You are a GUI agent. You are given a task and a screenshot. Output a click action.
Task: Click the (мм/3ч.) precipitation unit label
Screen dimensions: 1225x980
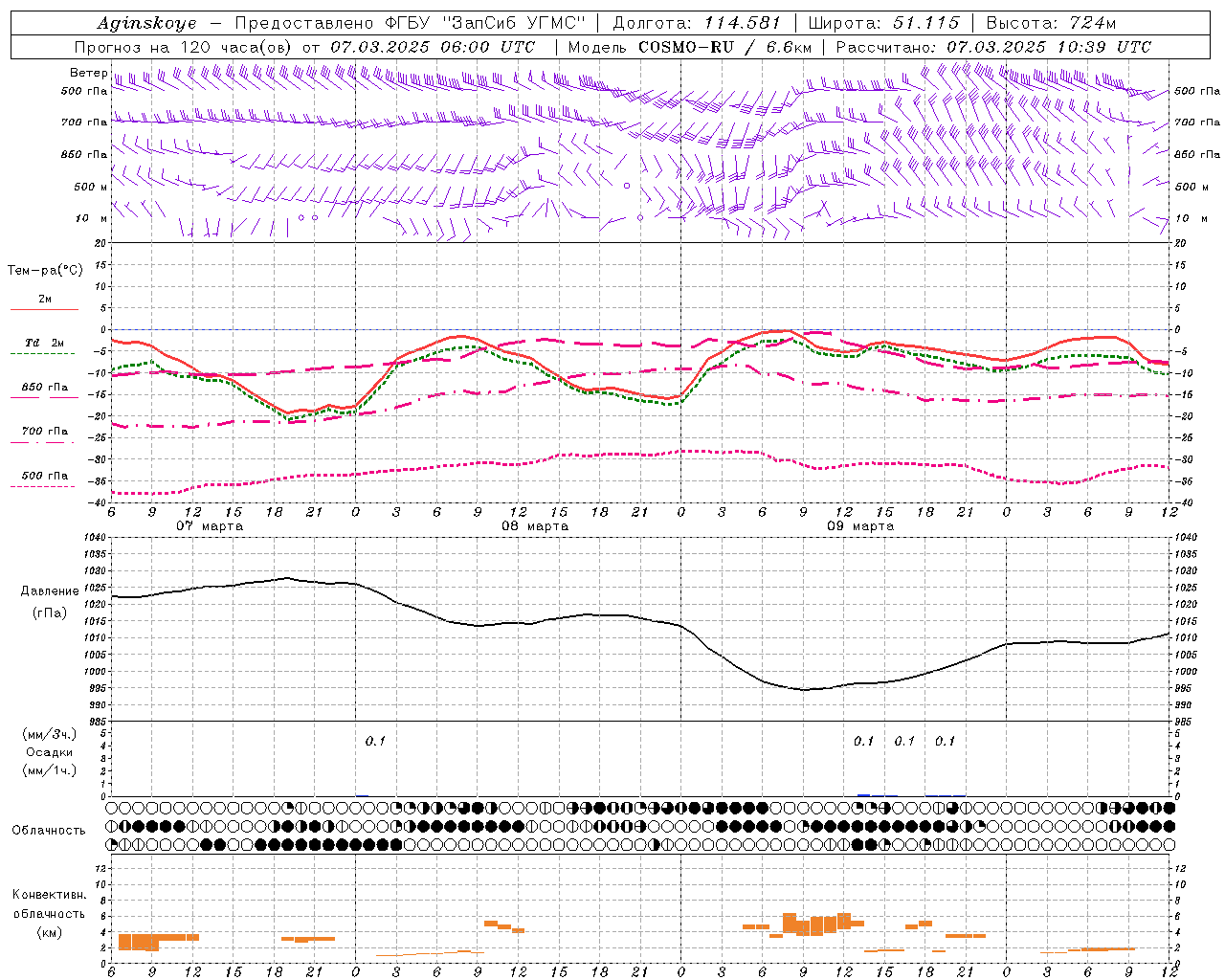tap(49, 734)
